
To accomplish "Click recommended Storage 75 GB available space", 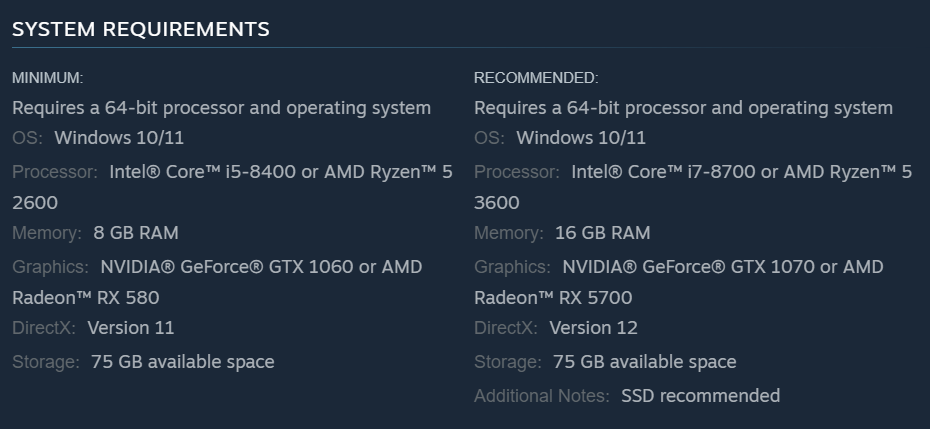I will [x=645, y=362].
